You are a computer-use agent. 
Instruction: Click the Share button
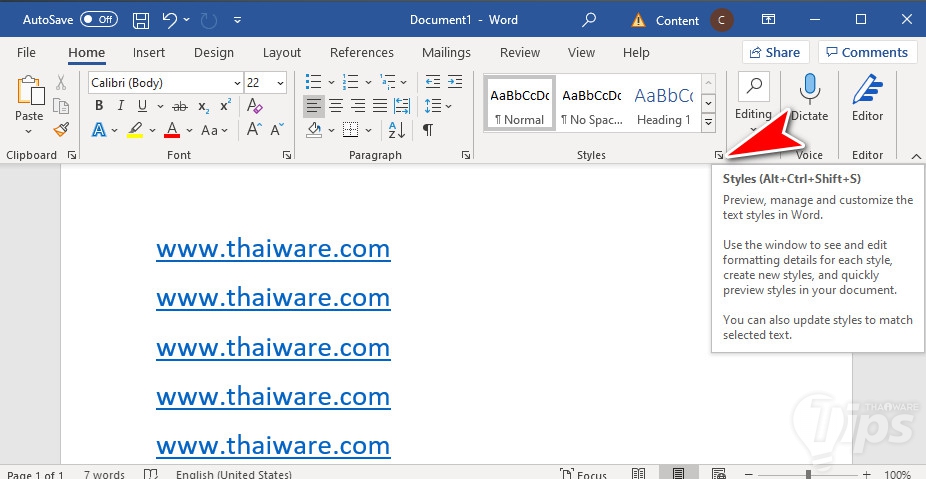(x=775, y=53)
